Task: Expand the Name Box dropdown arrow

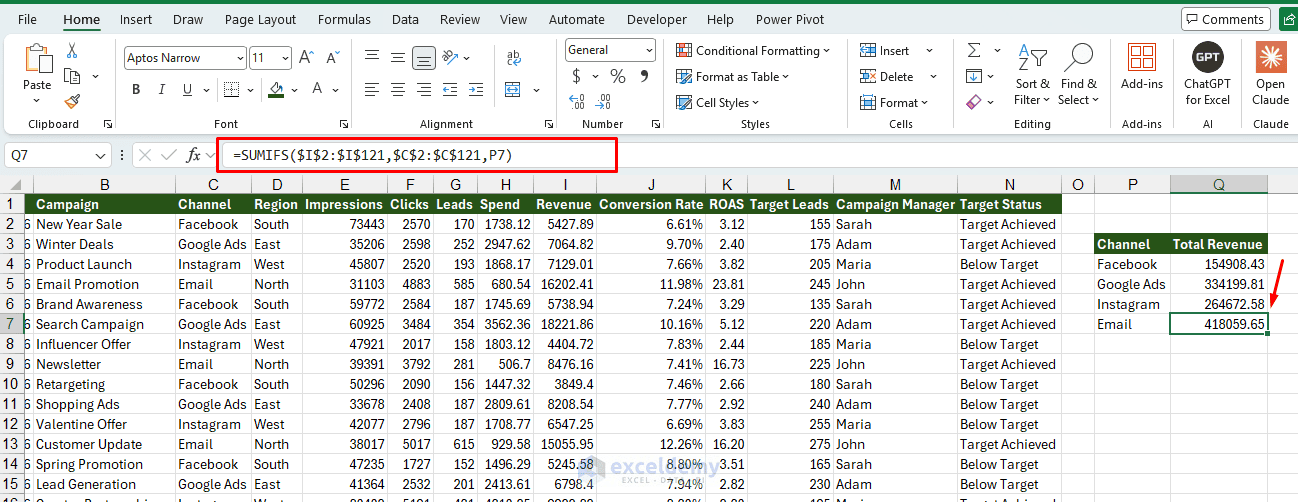Action: pyautogui.click(x=100, y=156)
